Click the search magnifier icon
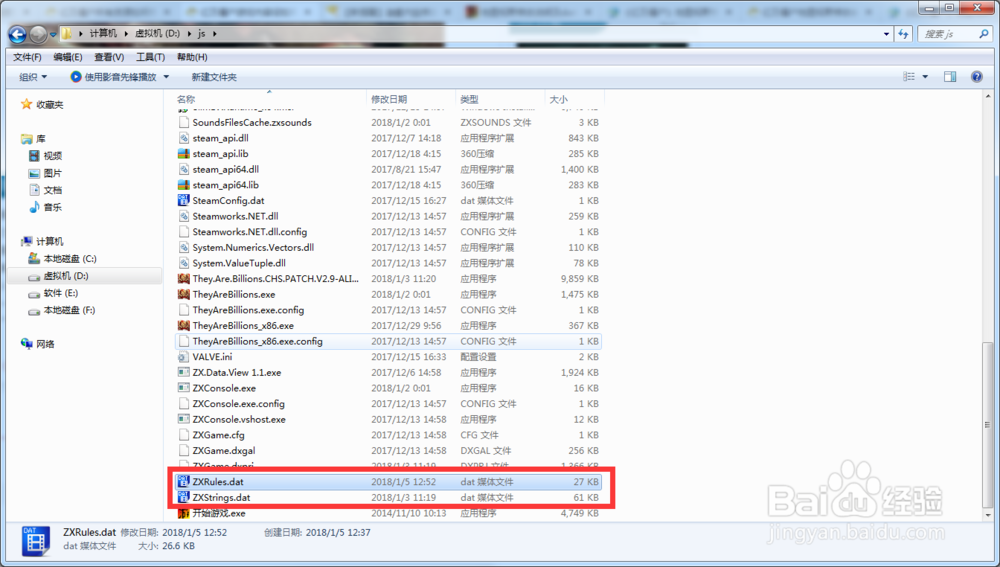Viewport: 1000px width, 567px height. (x=983, y=34)
